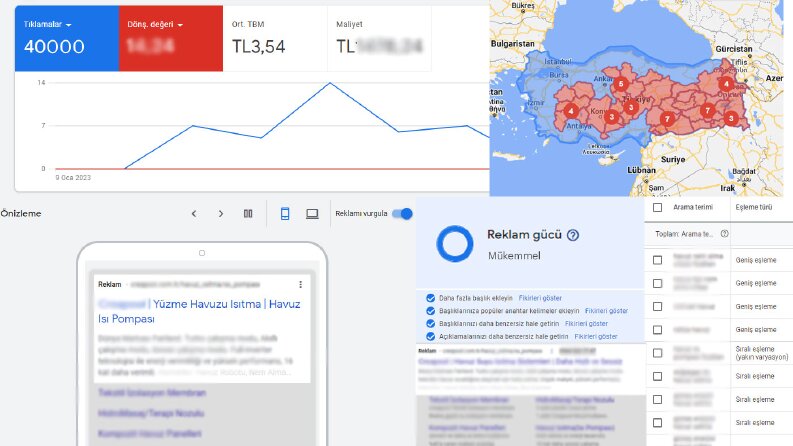Click checkmark beside Başlıklarınızı daha benzersiz suggestion
Screen dimensions: 793x446
[x=430, y=324]
